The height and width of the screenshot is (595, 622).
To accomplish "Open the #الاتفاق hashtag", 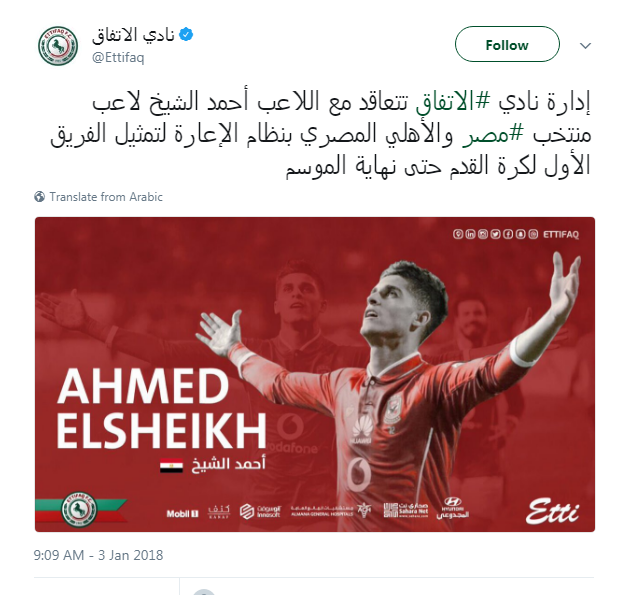I will (453, 102).
